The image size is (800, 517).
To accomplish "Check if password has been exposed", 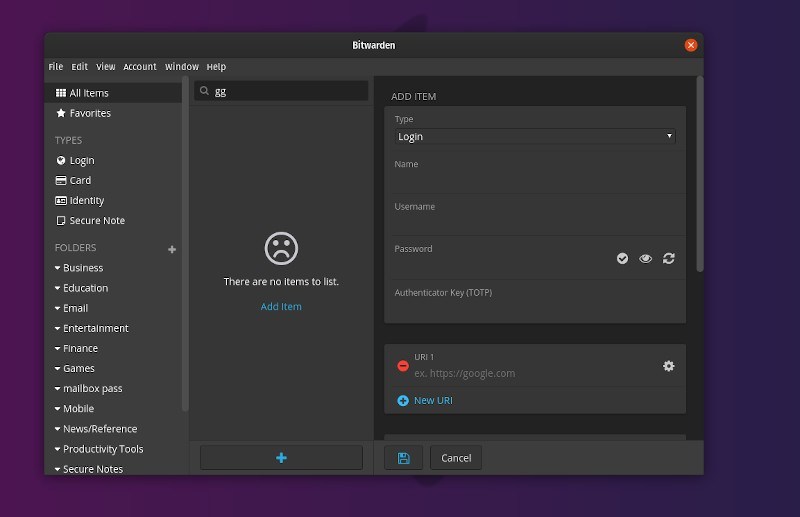I will (622, 258).
